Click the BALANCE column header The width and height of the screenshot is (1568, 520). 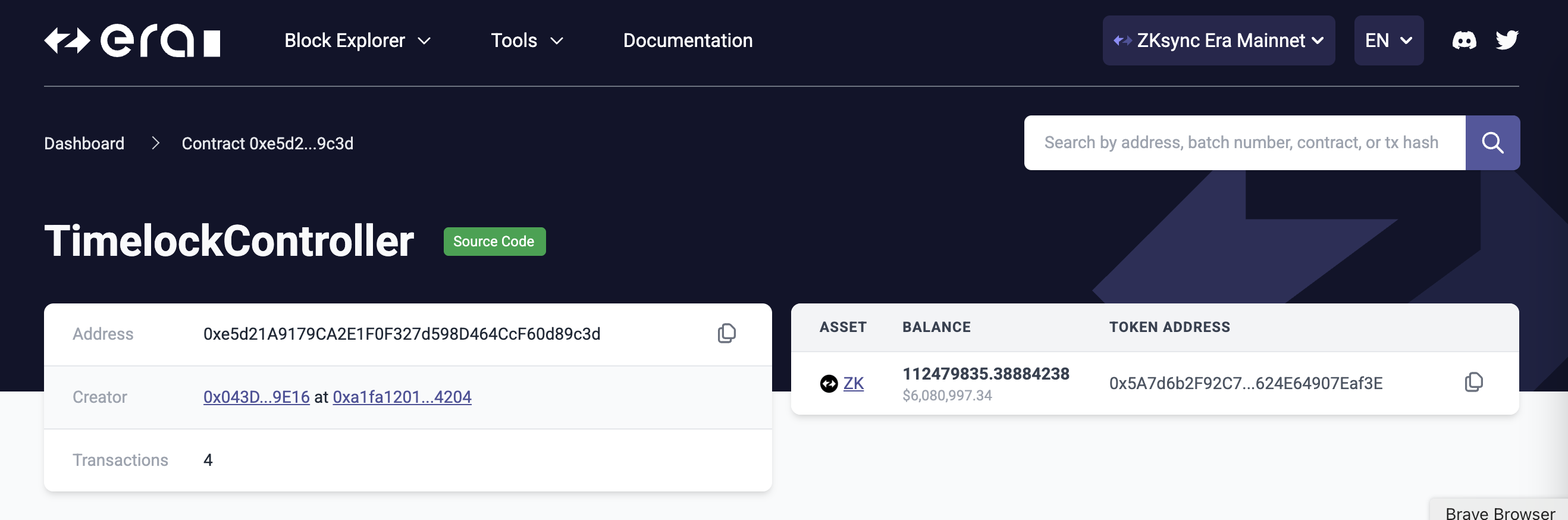tap(936, 328)
